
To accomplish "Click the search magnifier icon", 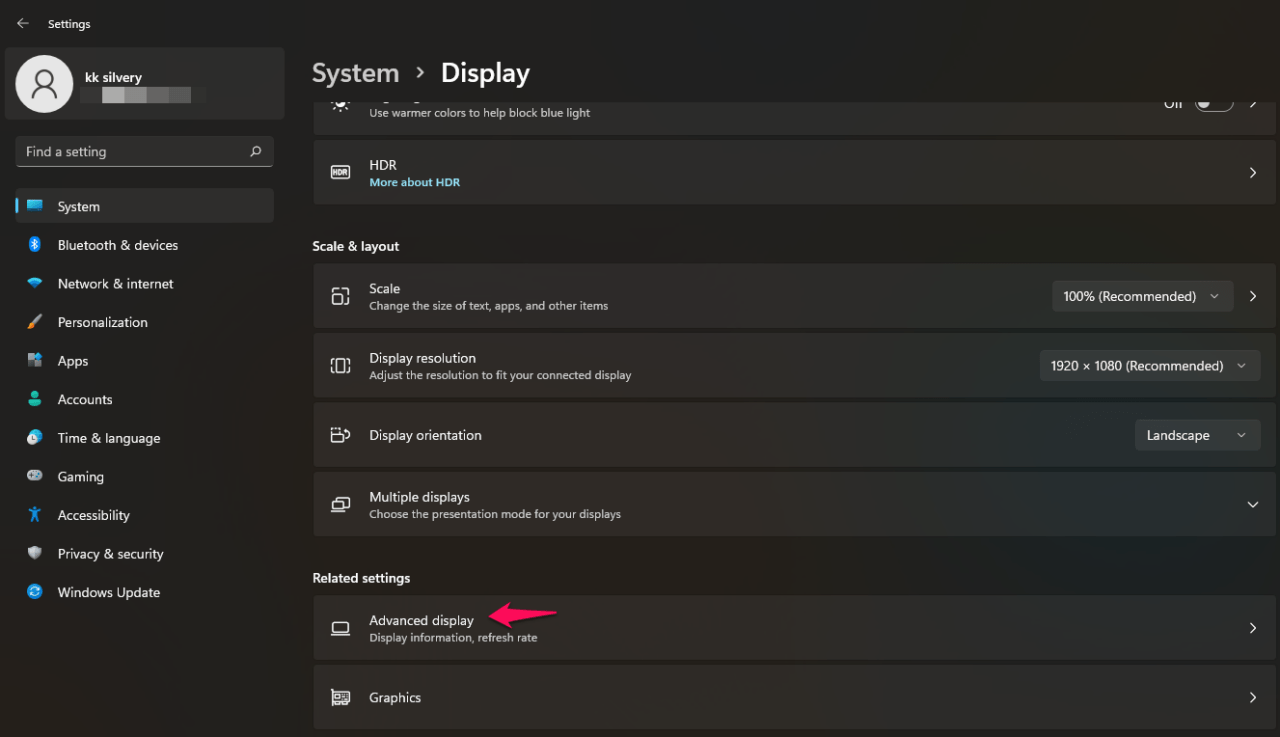I will click(256, 152).
